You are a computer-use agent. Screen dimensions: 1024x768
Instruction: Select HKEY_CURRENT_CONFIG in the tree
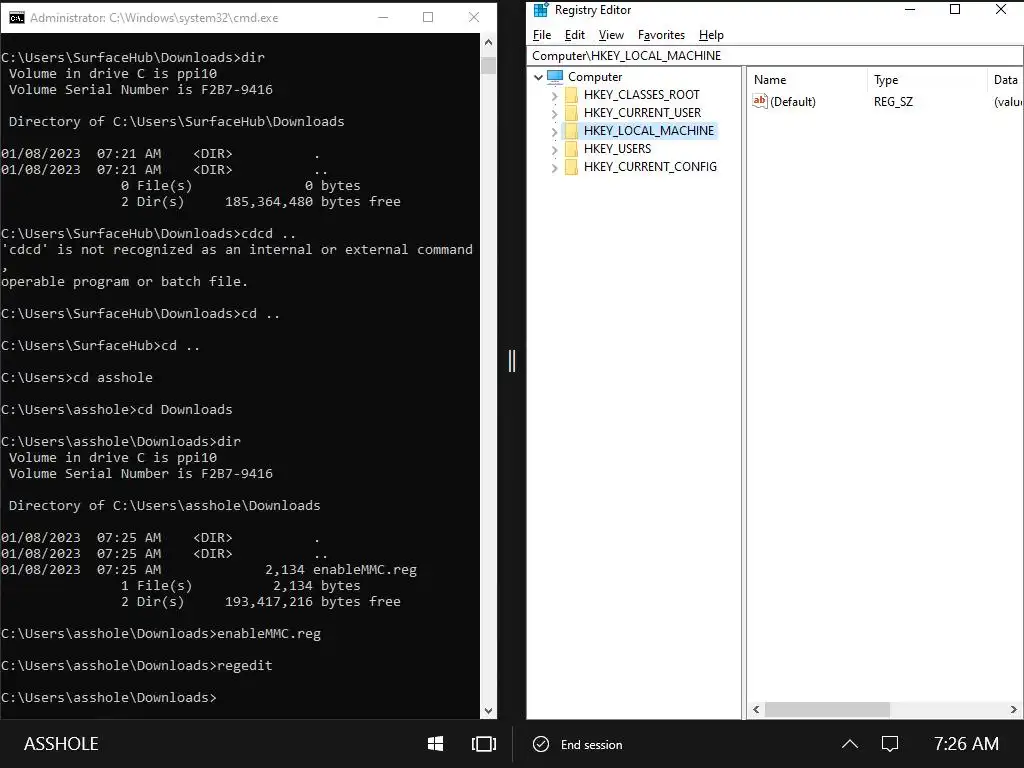tap(650, 167)
